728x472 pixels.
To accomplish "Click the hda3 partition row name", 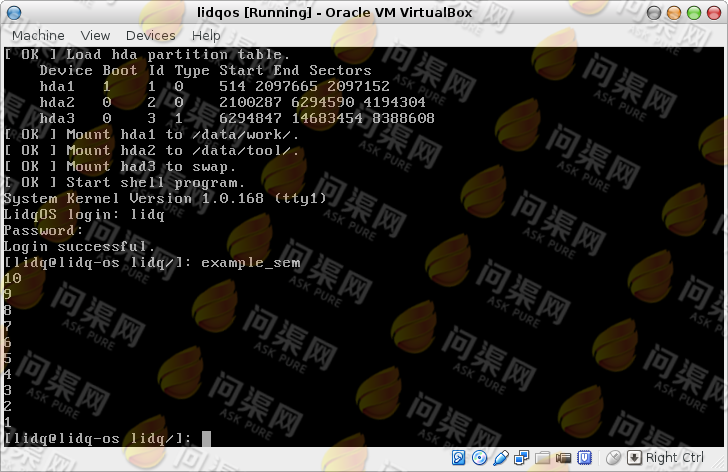I will coord(57,119).
